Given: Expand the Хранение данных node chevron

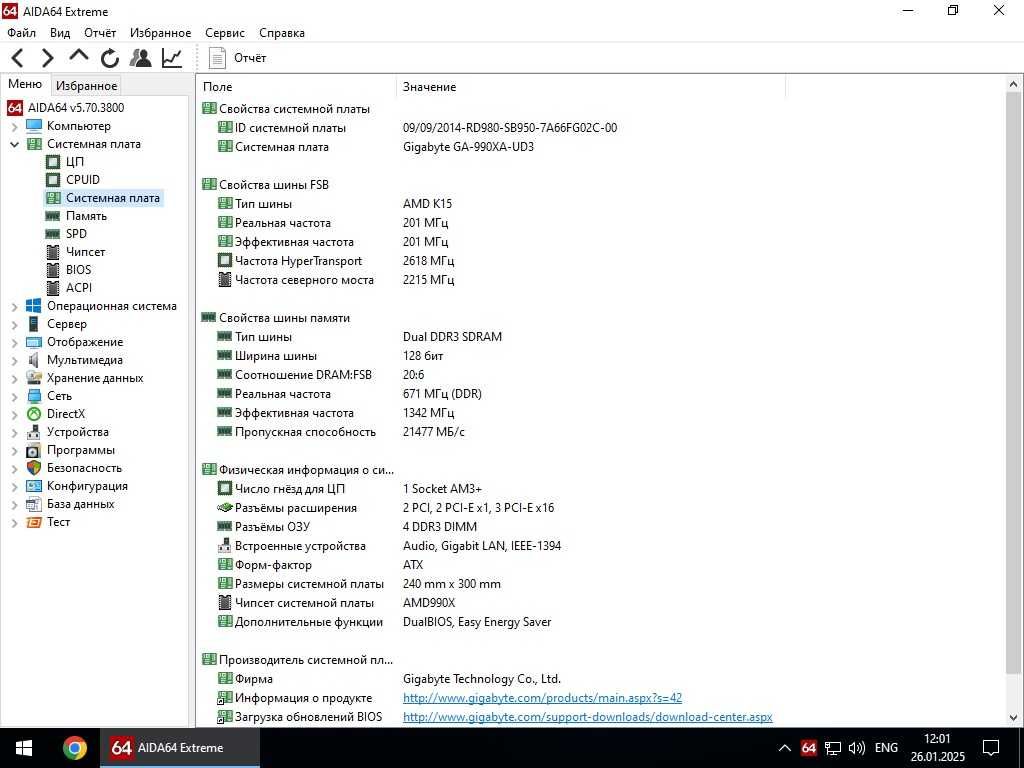Looking at the screenshot, I should point(14,378).
